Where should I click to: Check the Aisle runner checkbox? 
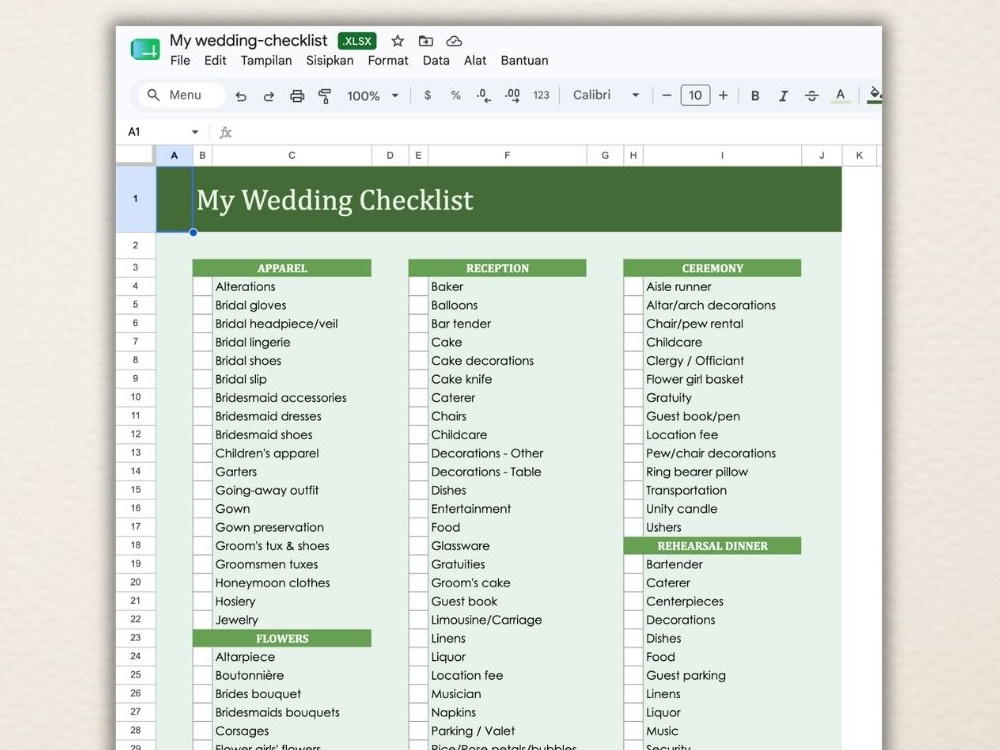click(633, 286)
